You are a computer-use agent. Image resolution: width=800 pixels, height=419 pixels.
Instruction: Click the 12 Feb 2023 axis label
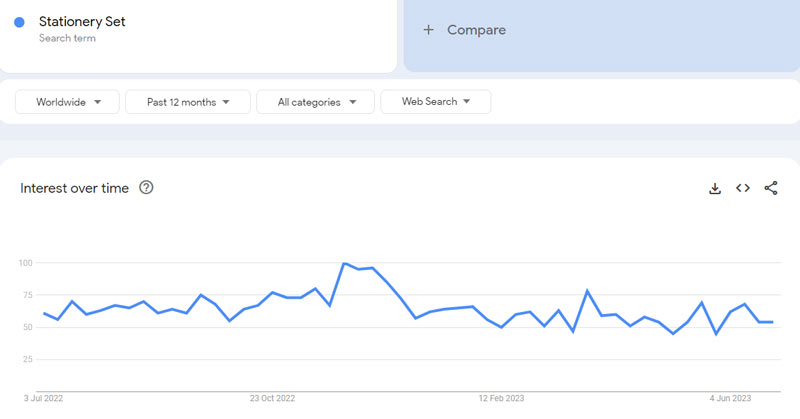pos(503,397)
